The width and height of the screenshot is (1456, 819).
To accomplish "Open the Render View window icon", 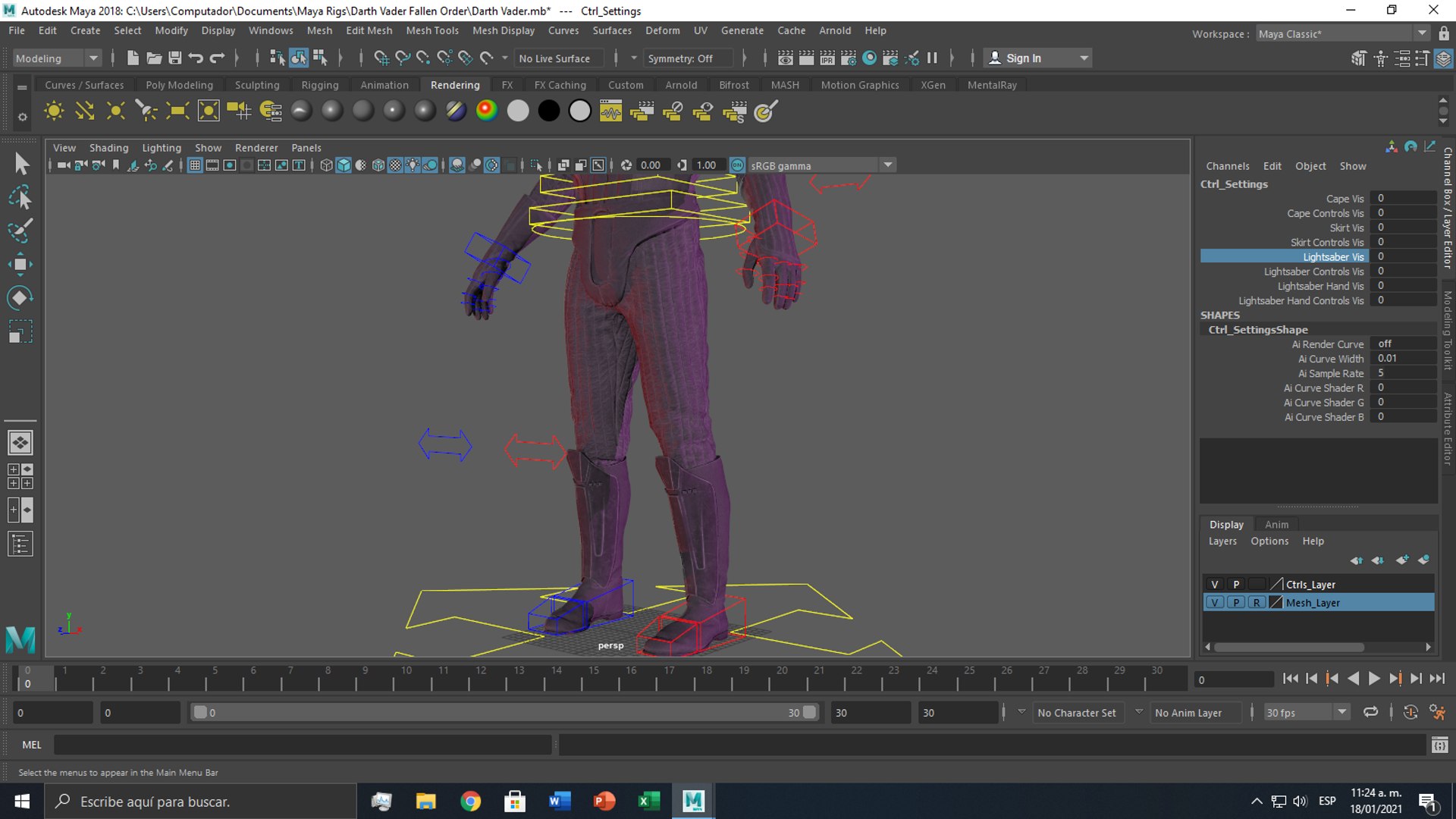I will (786, 58).
